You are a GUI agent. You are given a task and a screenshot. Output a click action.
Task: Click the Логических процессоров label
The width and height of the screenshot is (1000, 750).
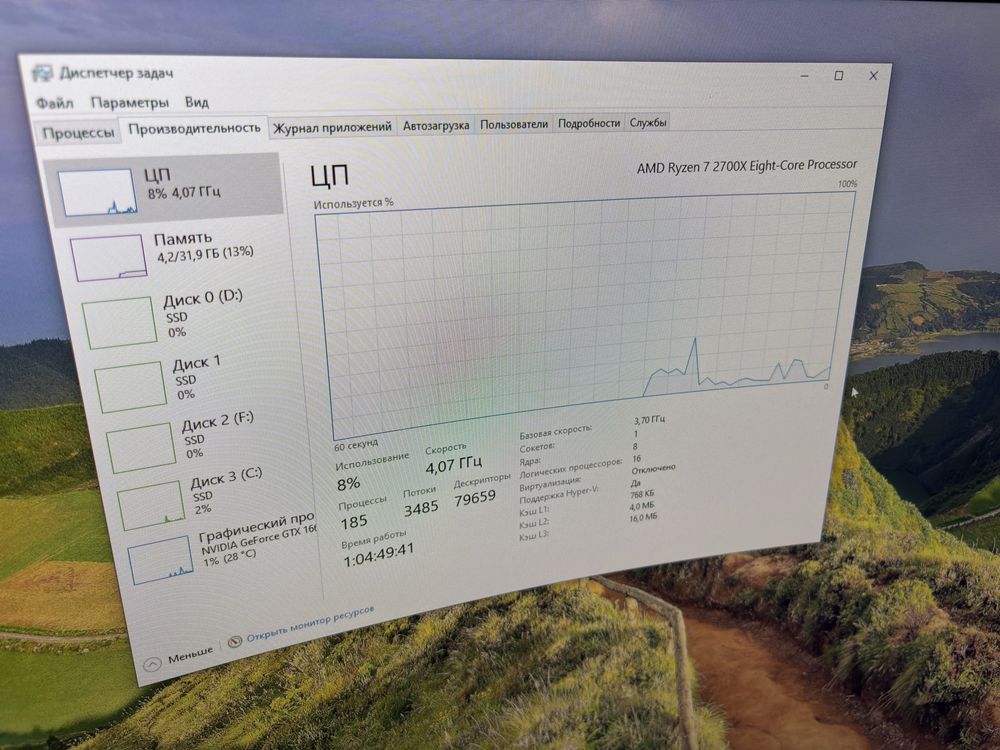570,468
